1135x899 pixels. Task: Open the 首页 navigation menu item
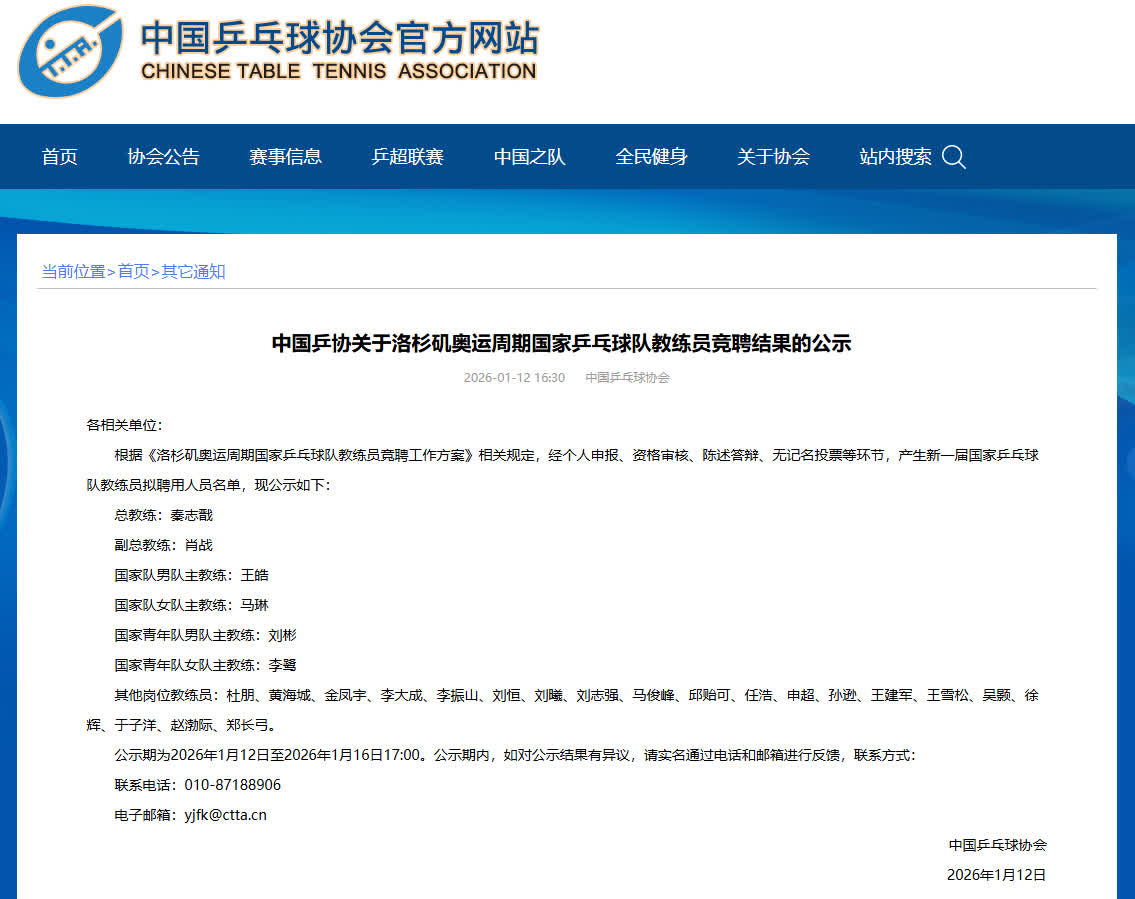click(59, 157)
